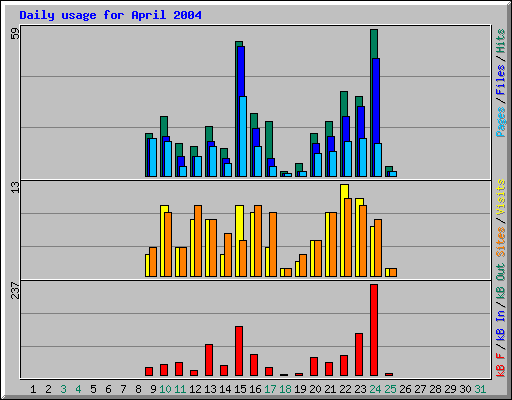The image size is (512, 400).
Task: Select the Hits legend label
Action: (x=500, y=41)
